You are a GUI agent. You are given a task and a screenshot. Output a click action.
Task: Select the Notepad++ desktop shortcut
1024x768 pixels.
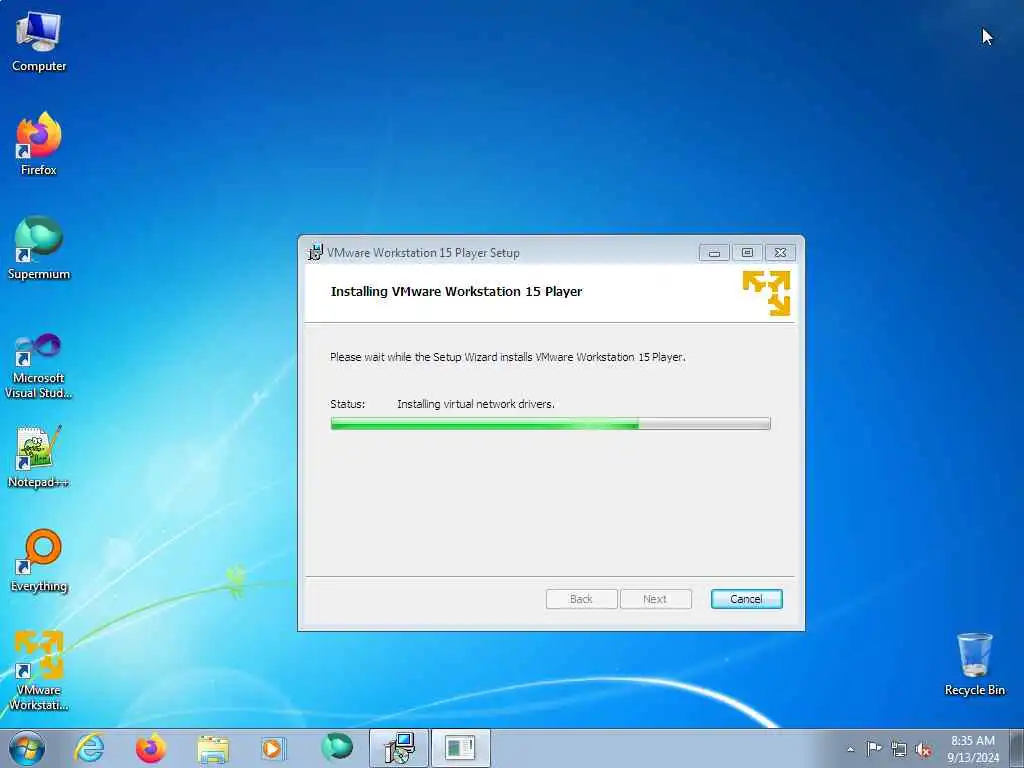pyautogui.click(x=39, y=457)
